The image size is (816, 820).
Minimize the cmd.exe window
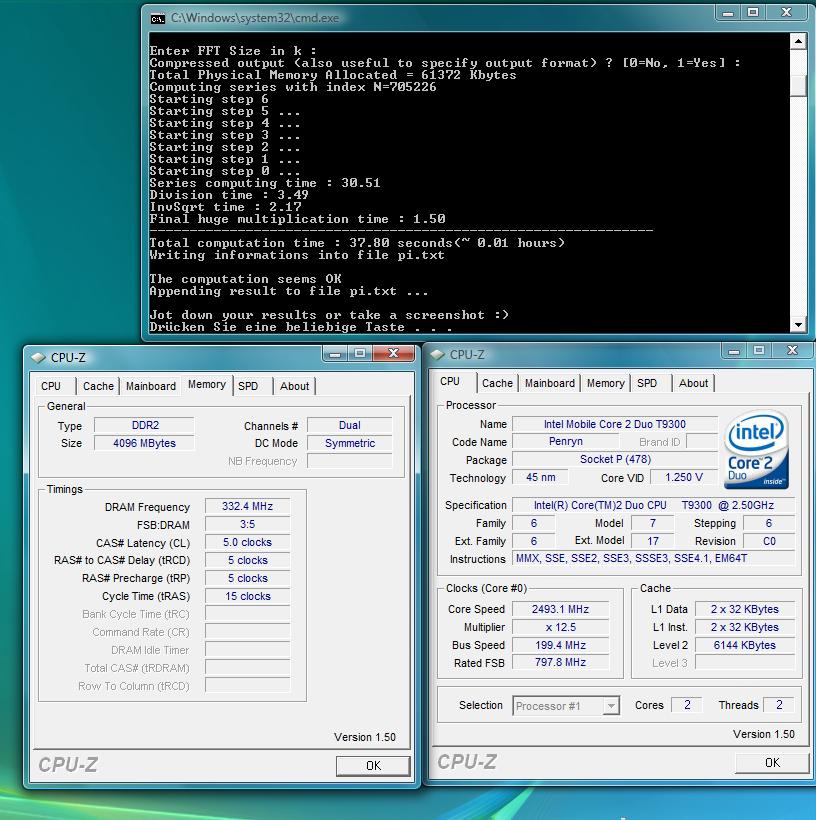point(728,13)
